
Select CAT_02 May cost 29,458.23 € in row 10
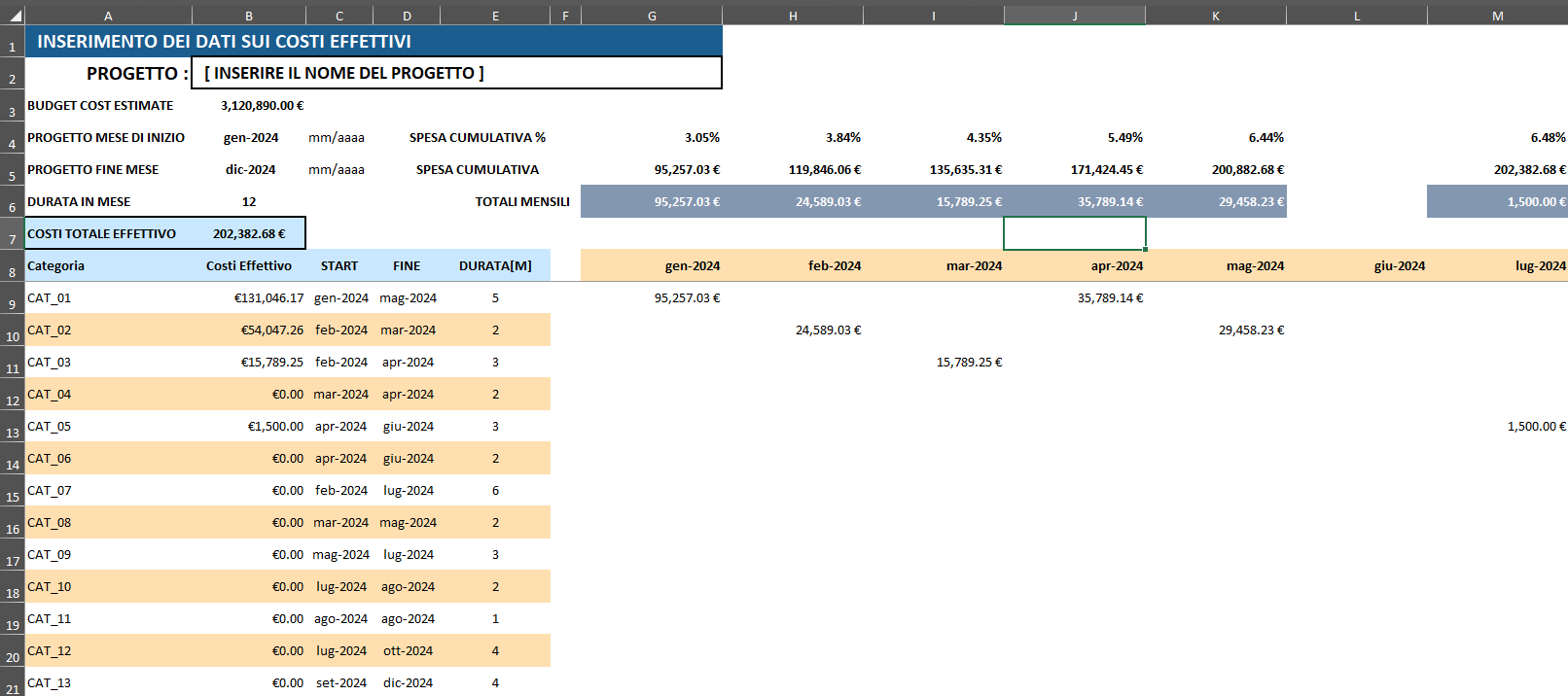(x=1251, y=331)
